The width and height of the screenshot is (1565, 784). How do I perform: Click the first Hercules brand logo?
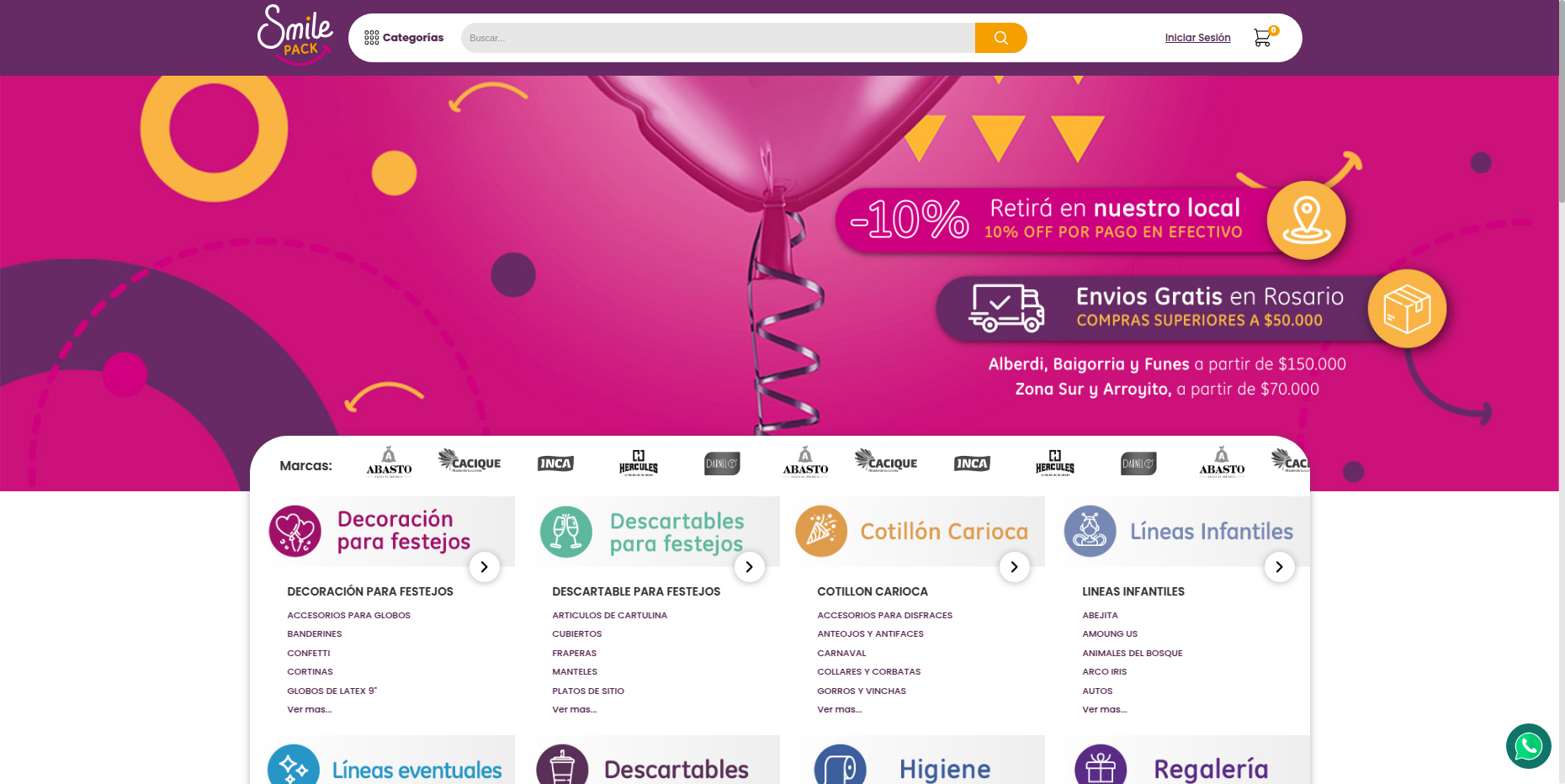pos(638,463)
